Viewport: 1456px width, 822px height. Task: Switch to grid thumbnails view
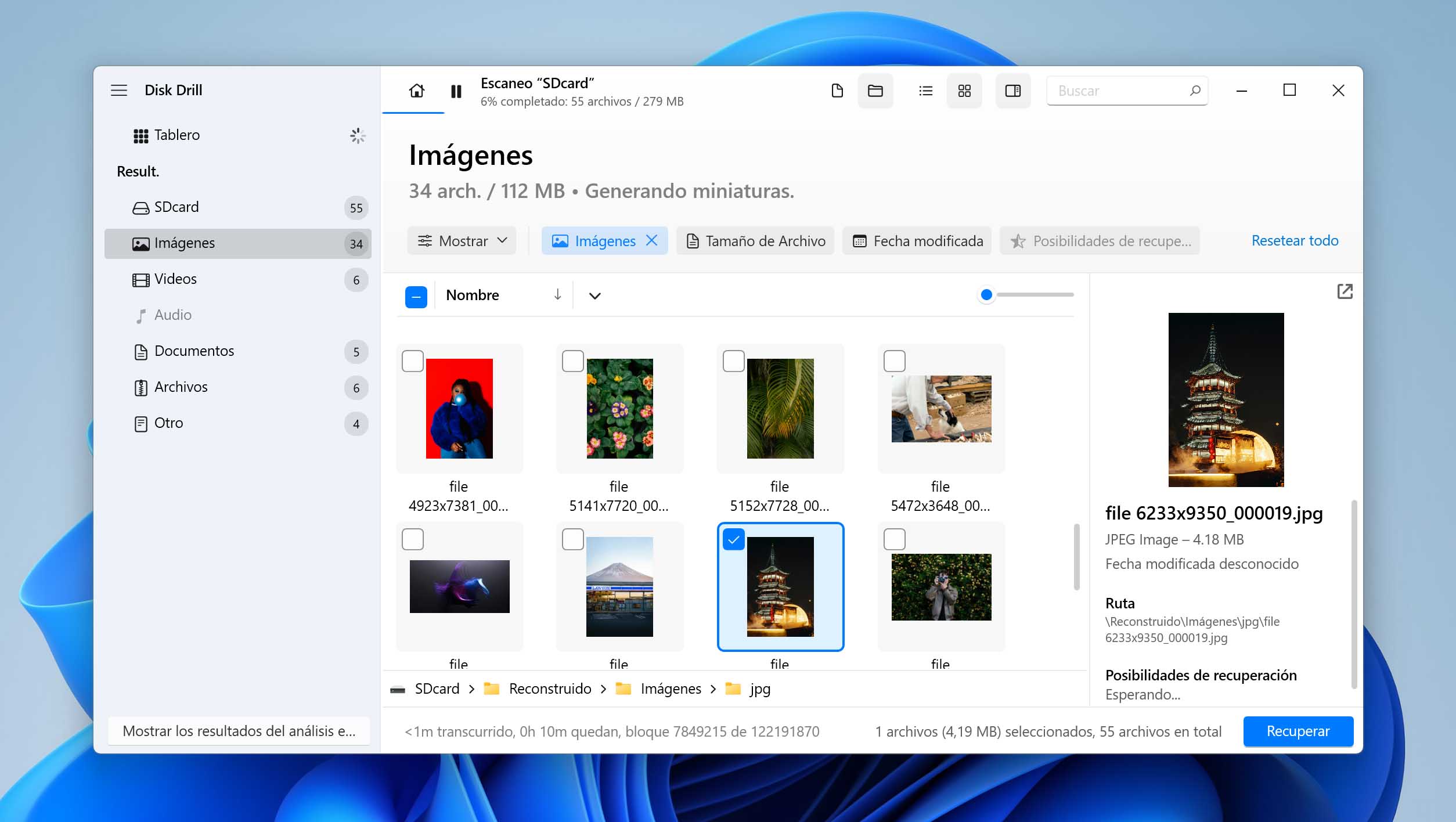[964, 91]
